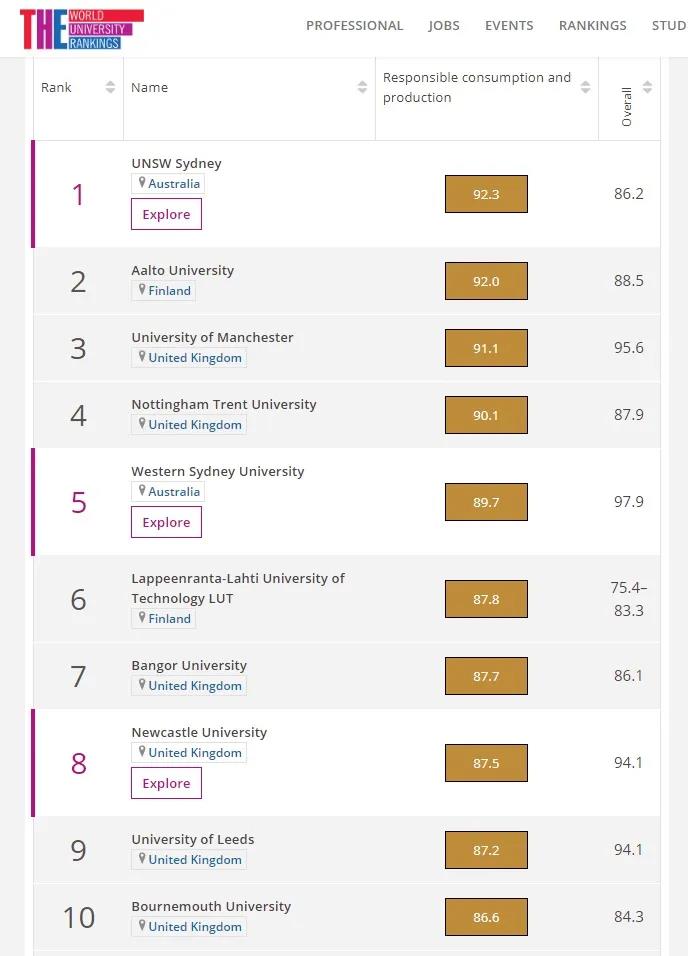Click location pin icon beside Finland for Aalto
This screenshot has height=956, width=688.
(x=142, y=290)
